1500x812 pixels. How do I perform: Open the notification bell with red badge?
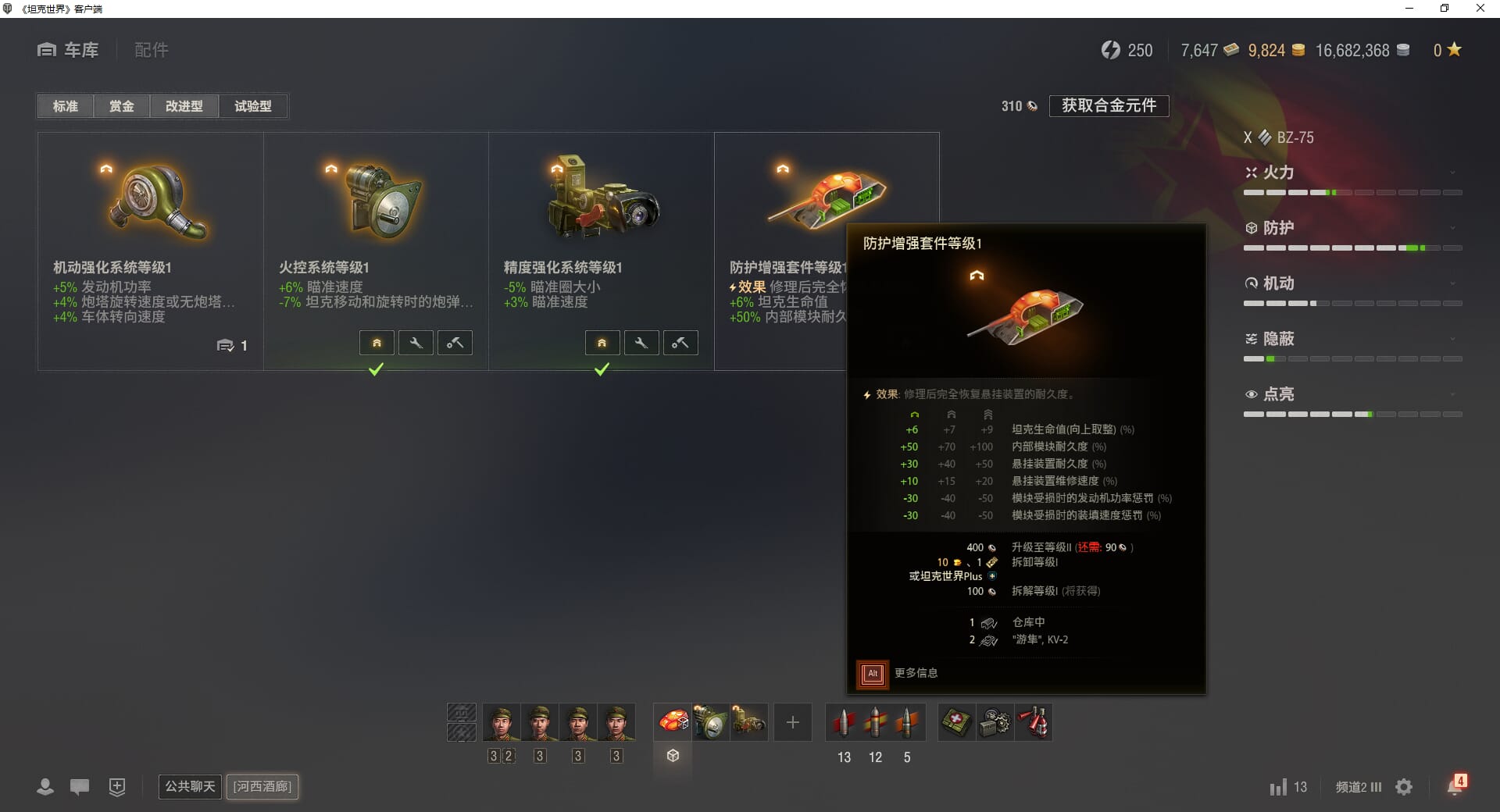tap(1456, 785)
